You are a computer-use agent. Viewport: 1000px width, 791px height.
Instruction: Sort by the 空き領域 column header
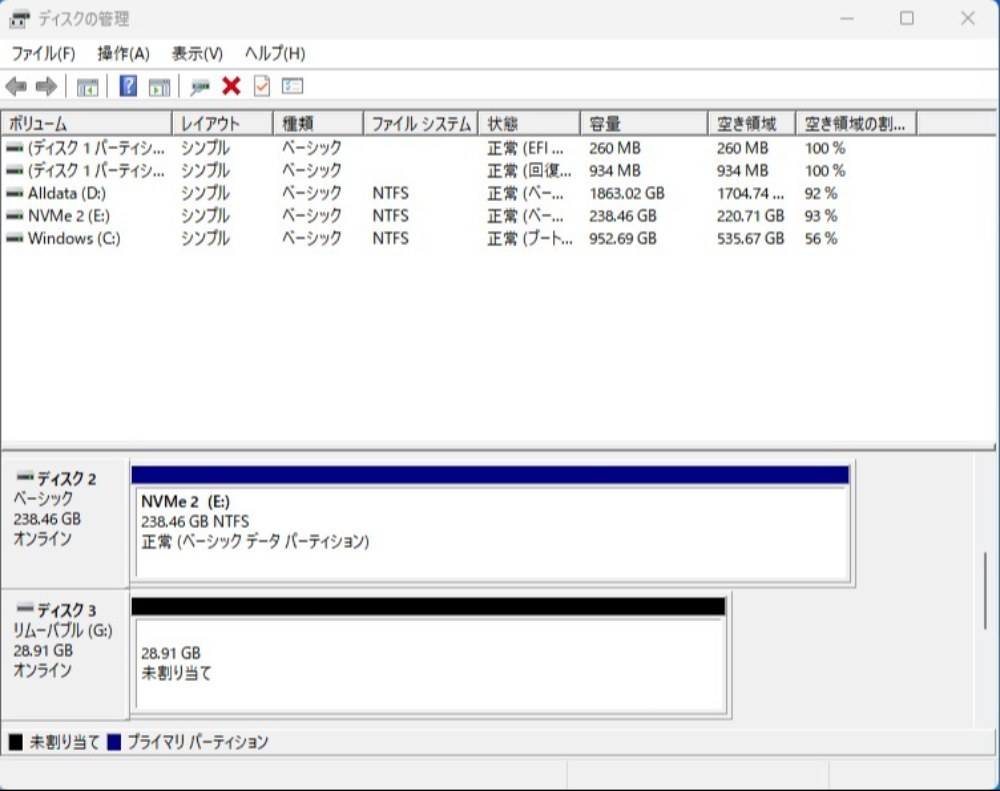pos(752,124)
